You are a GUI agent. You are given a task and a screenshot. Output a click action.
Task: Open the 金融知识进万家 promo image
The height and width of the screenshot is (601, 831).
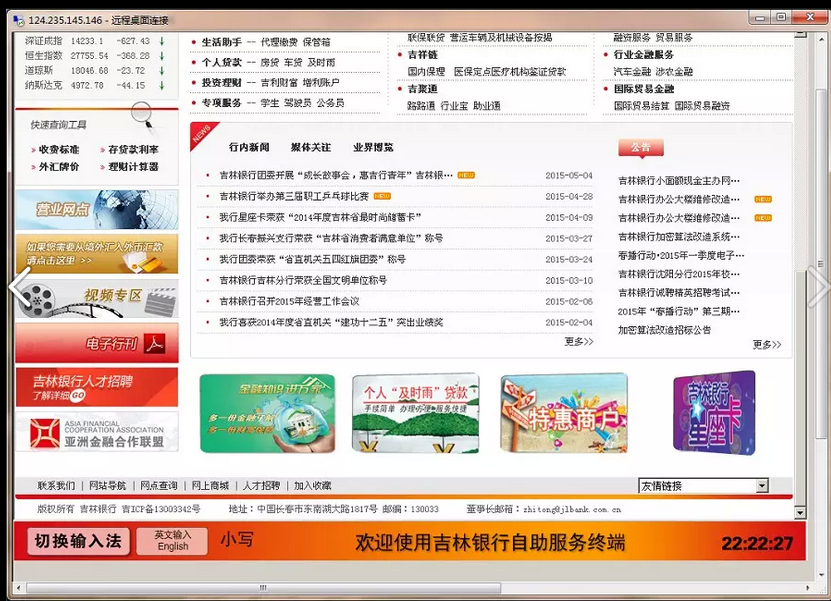pyautogui.click(x=268, y=413)
